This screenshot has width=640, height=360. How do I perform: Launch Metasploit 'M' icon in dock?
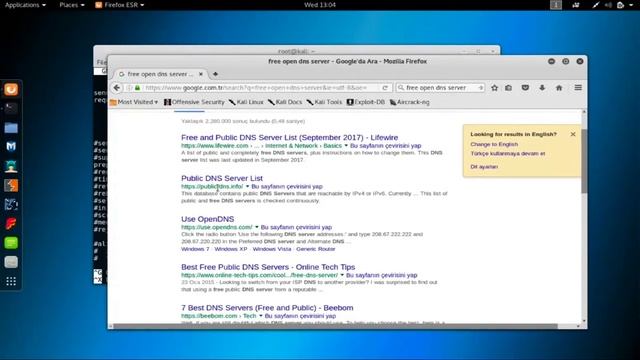pos(11,147)
